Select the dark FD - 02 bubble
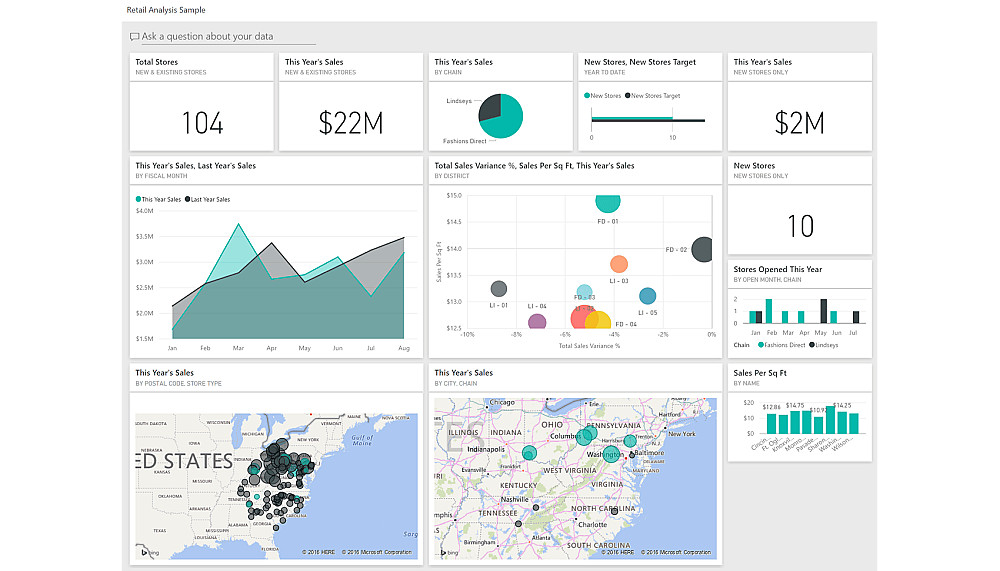This screenshot has width=1000, height=571. [702, 249]
